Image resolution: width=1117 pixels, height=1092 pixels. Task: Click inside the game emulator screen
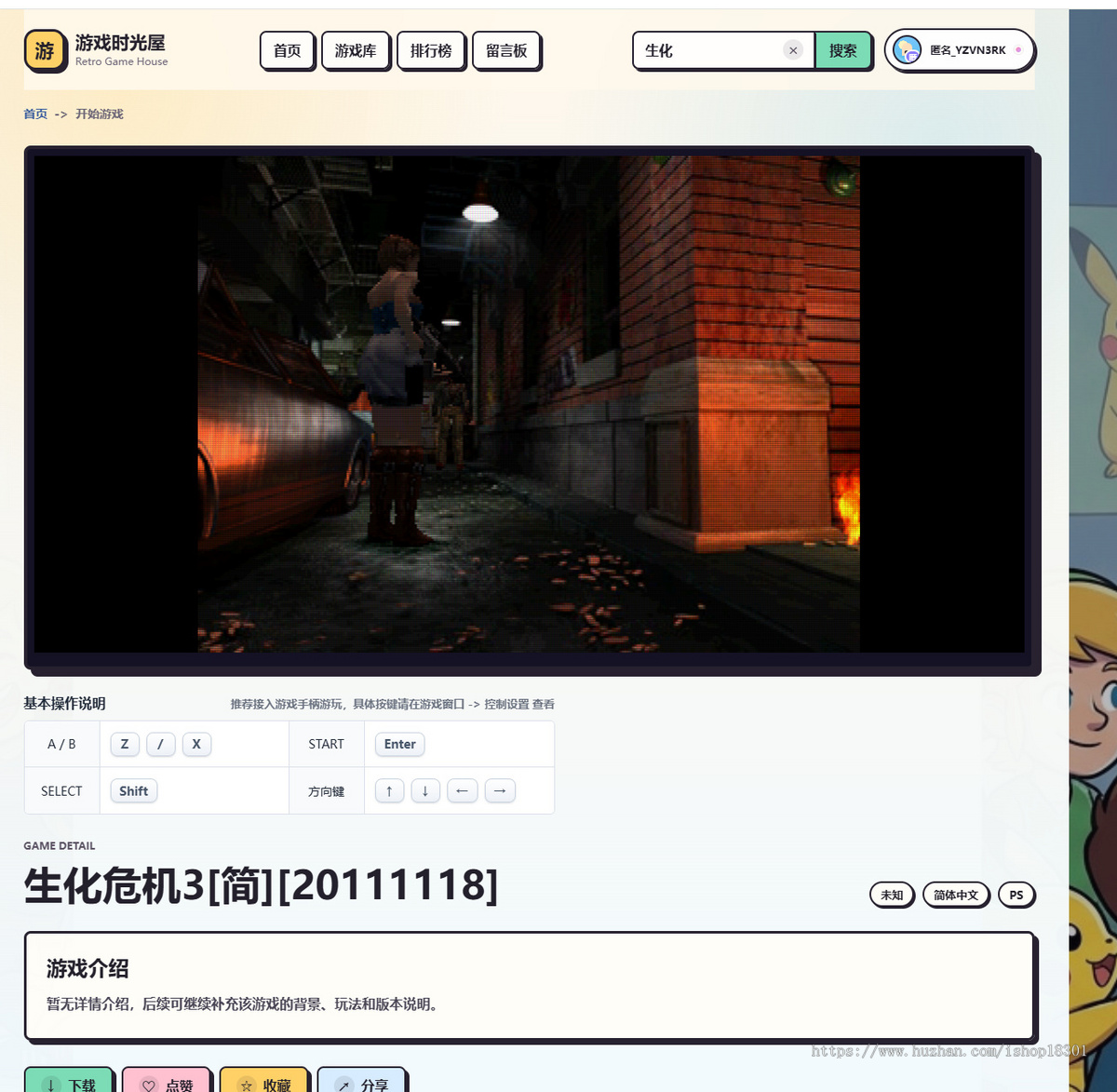(529, 404)
